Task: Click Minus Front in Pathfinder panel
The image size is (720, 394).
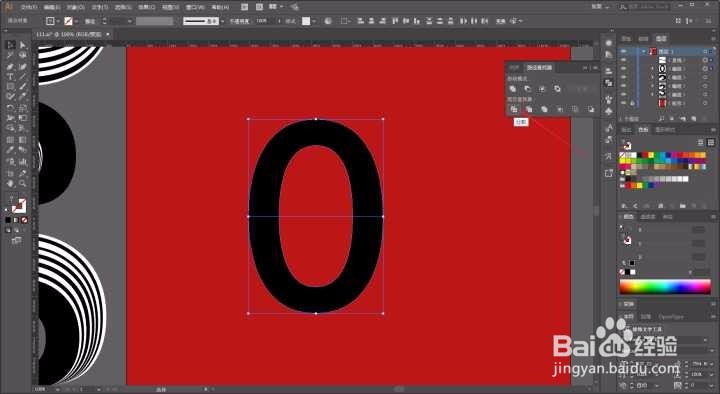Action: [x=528, y=89]
